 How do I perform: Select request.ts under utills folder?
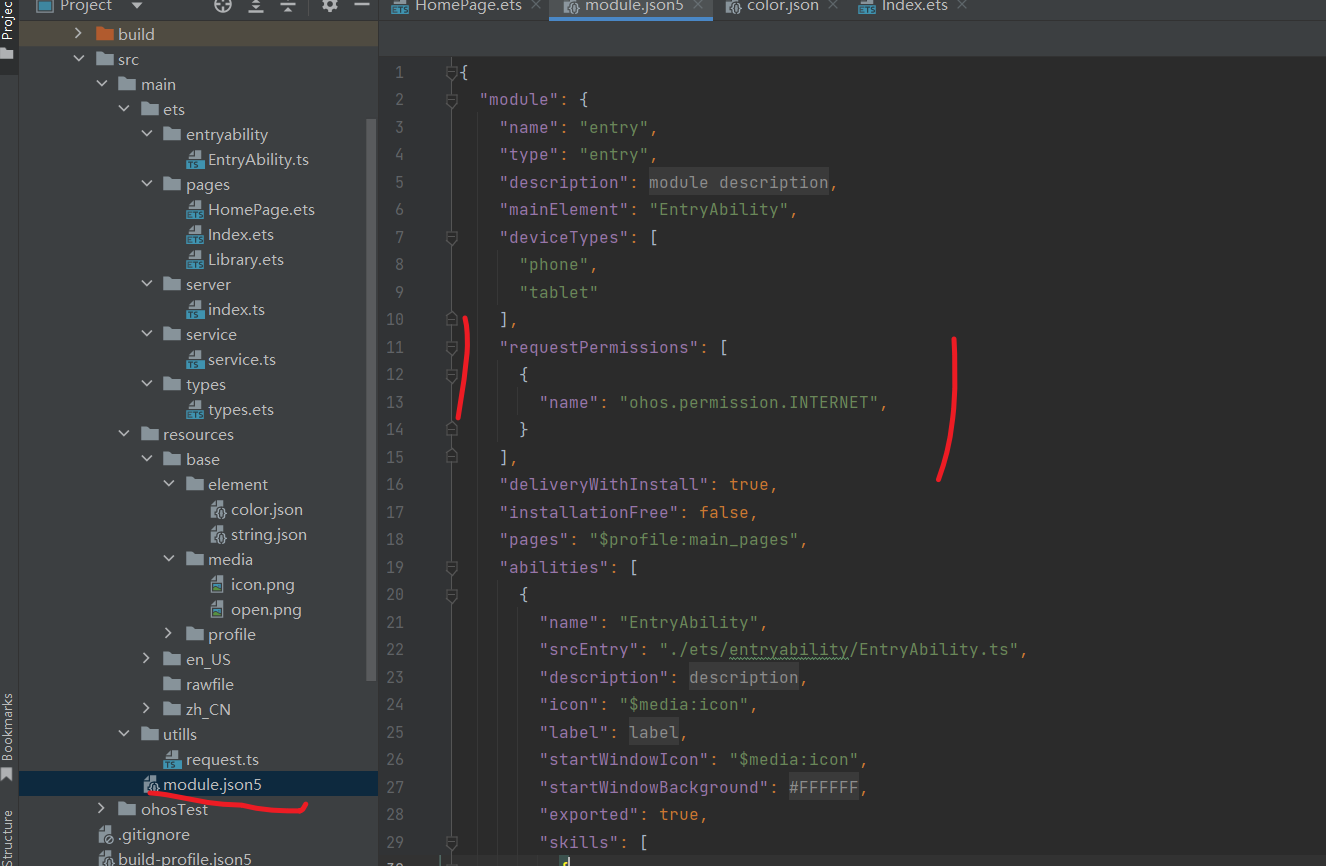tap(222, 760)
